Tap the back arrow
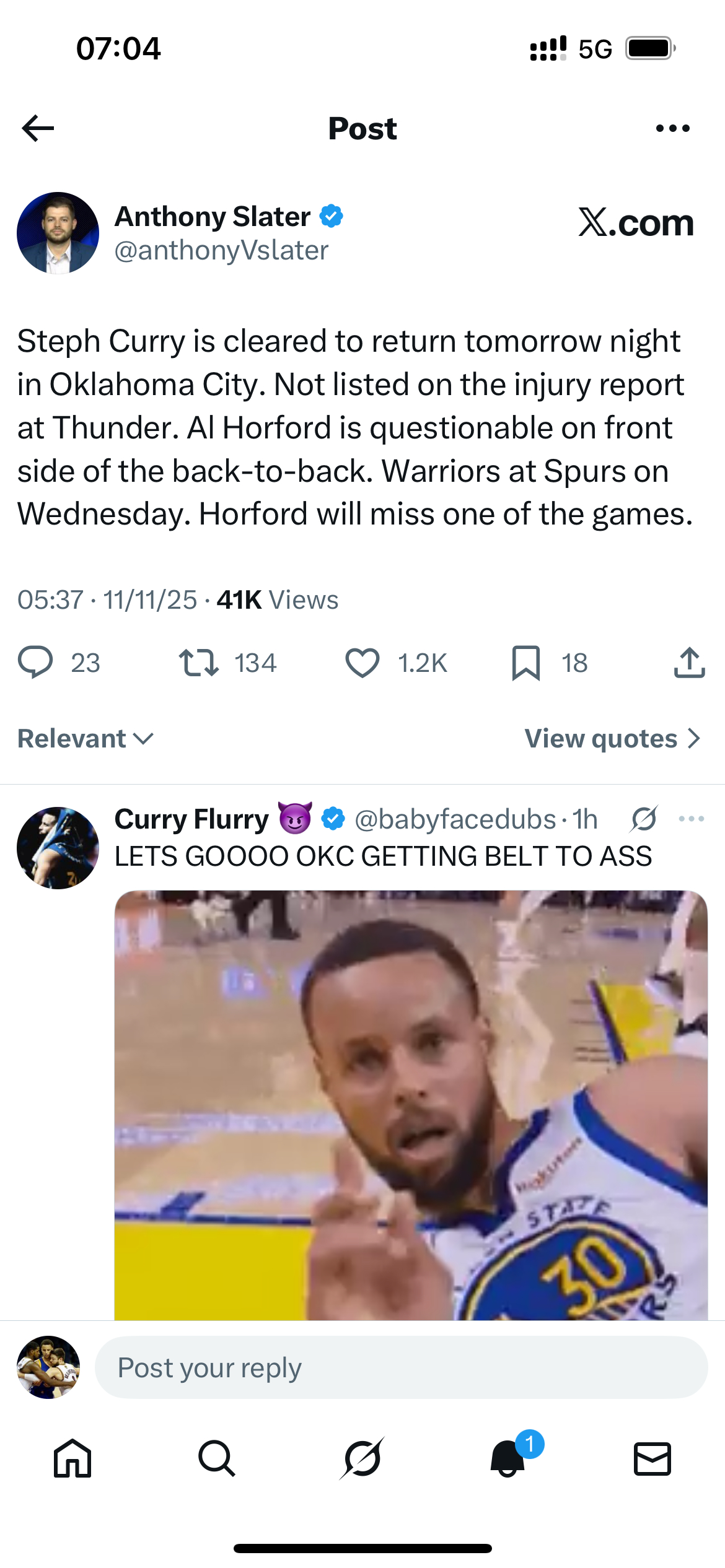 click(38, 128)
